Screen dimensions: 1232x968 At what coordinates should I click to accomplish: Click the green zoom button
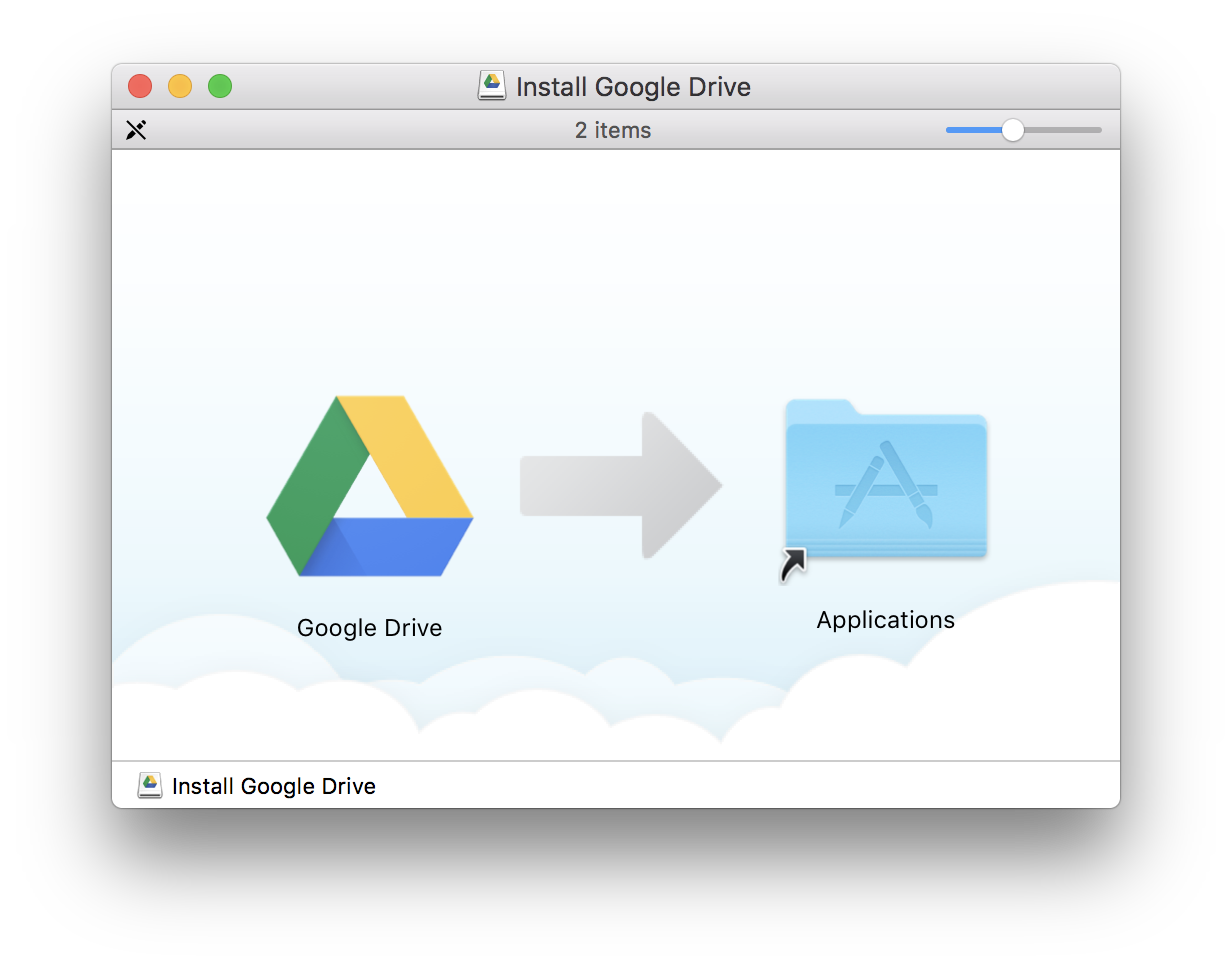[x=219, y=86]
